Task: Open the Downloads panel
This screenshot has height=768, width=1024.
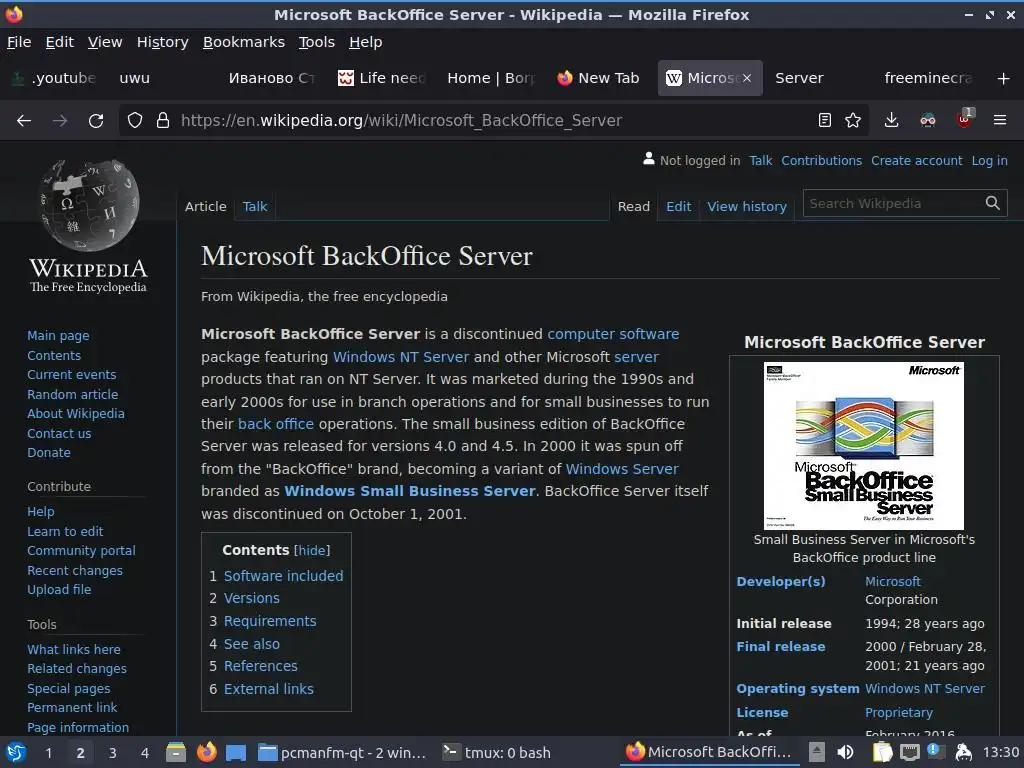Action: pyautogui.click(x=891, y=120)
